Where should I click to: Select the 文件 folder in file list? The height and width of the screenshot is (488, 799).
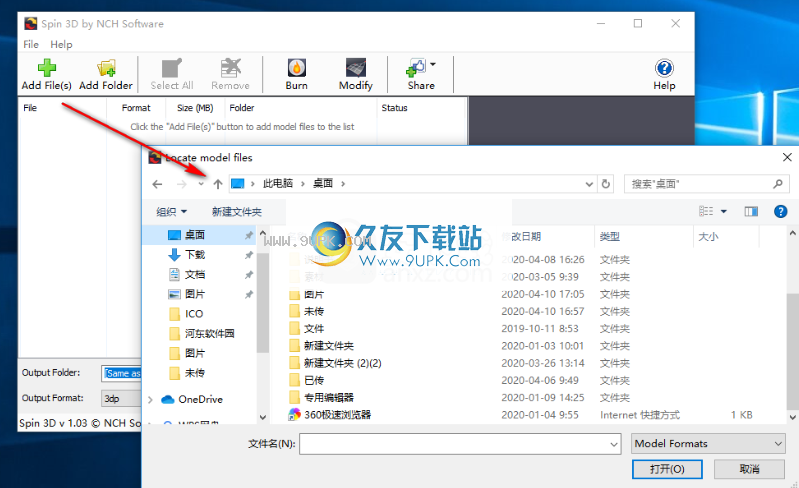tap(313, 329)
